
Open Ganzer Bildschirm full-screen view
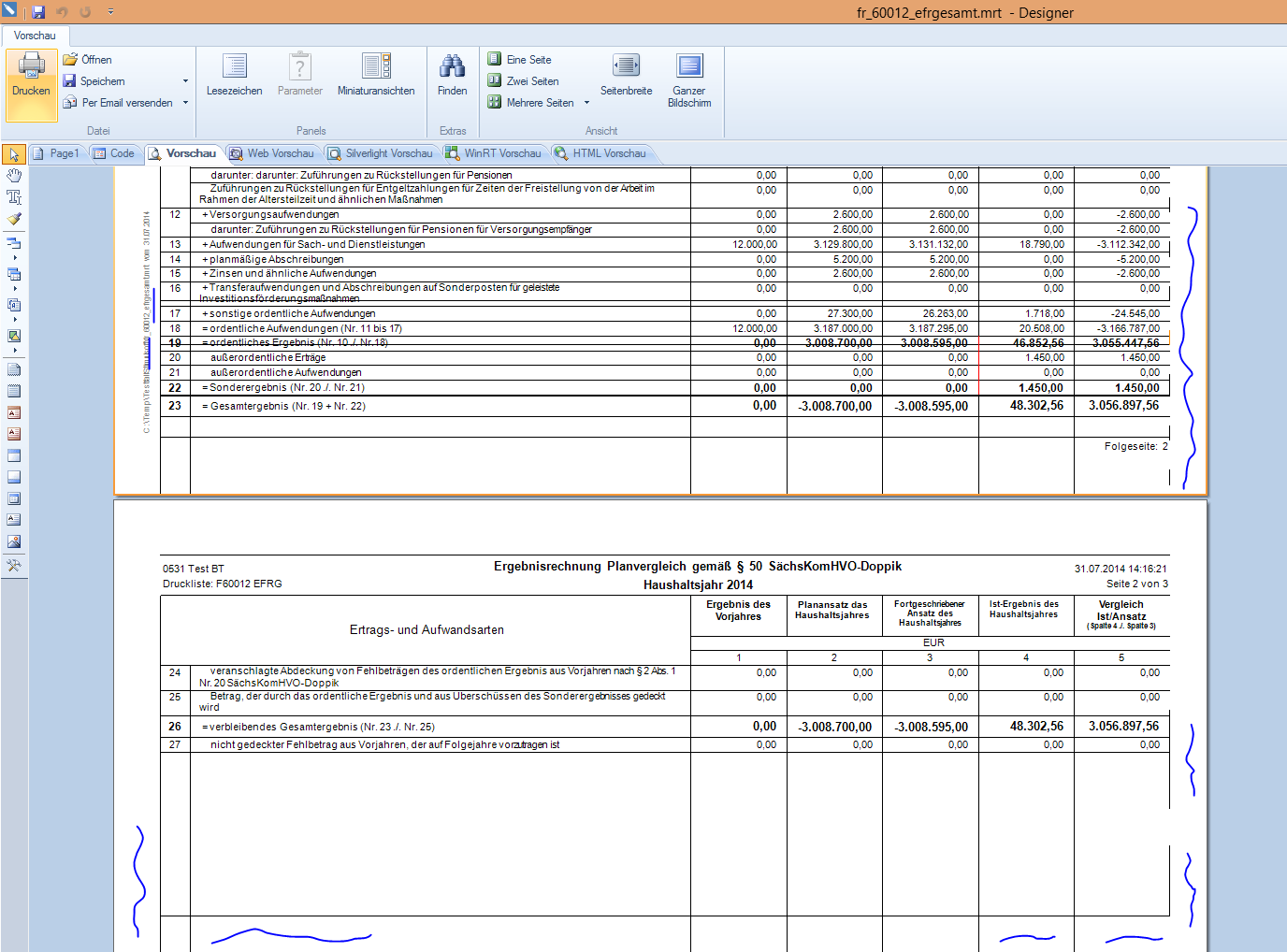(x=689, y=80)
